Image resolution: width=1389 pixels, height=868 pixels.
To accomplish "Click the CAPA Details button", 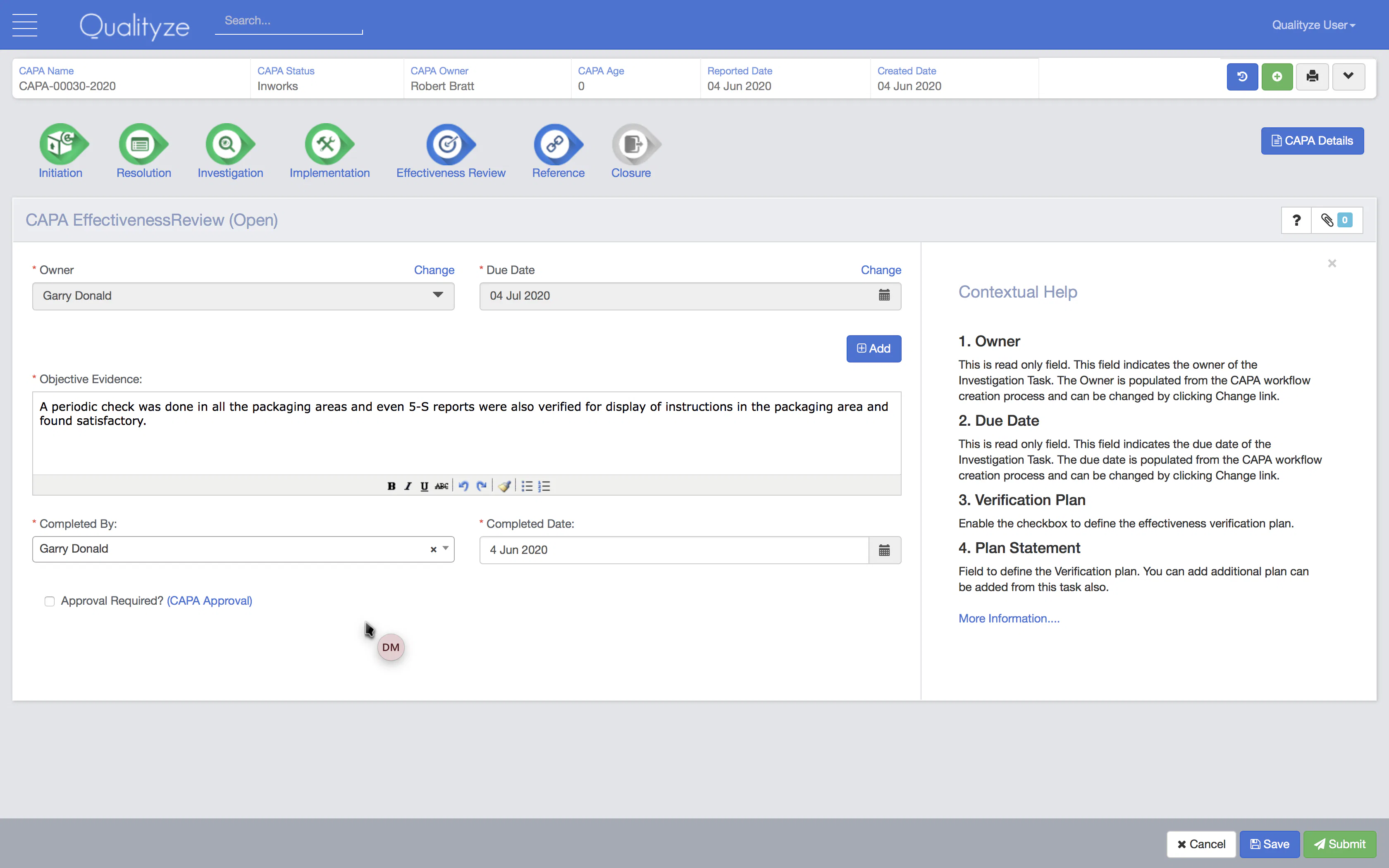I will click(1312, 141).
